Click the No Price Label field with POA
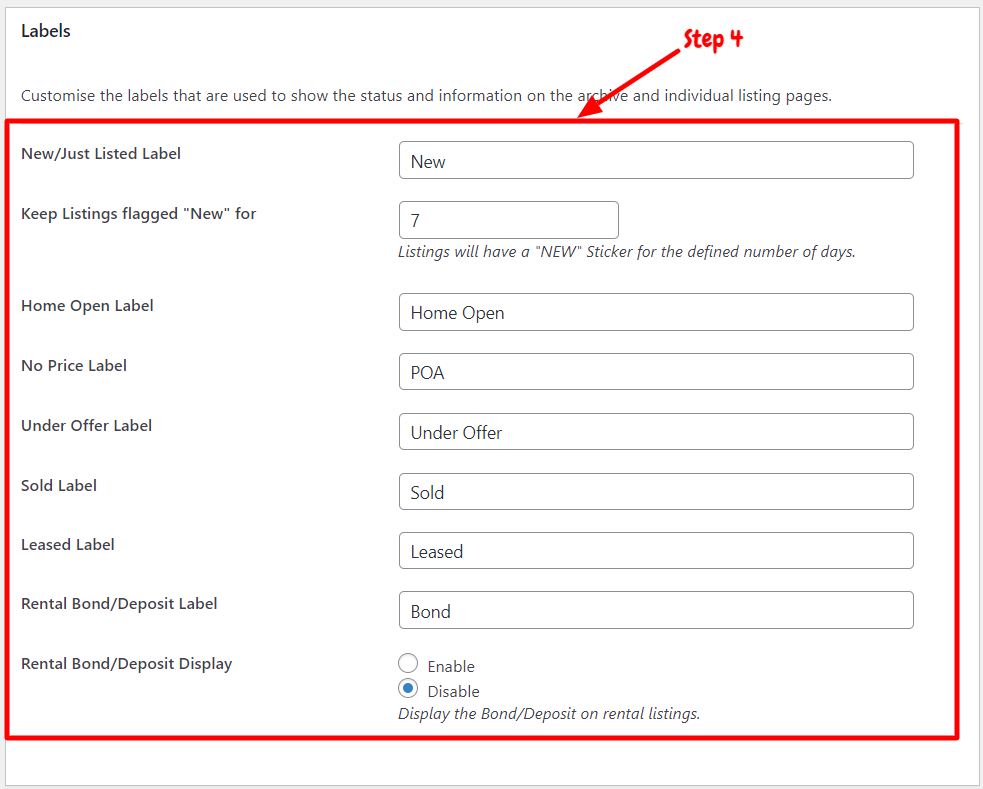This screenshot has width=983, height=789. click(x=656, y=372)
